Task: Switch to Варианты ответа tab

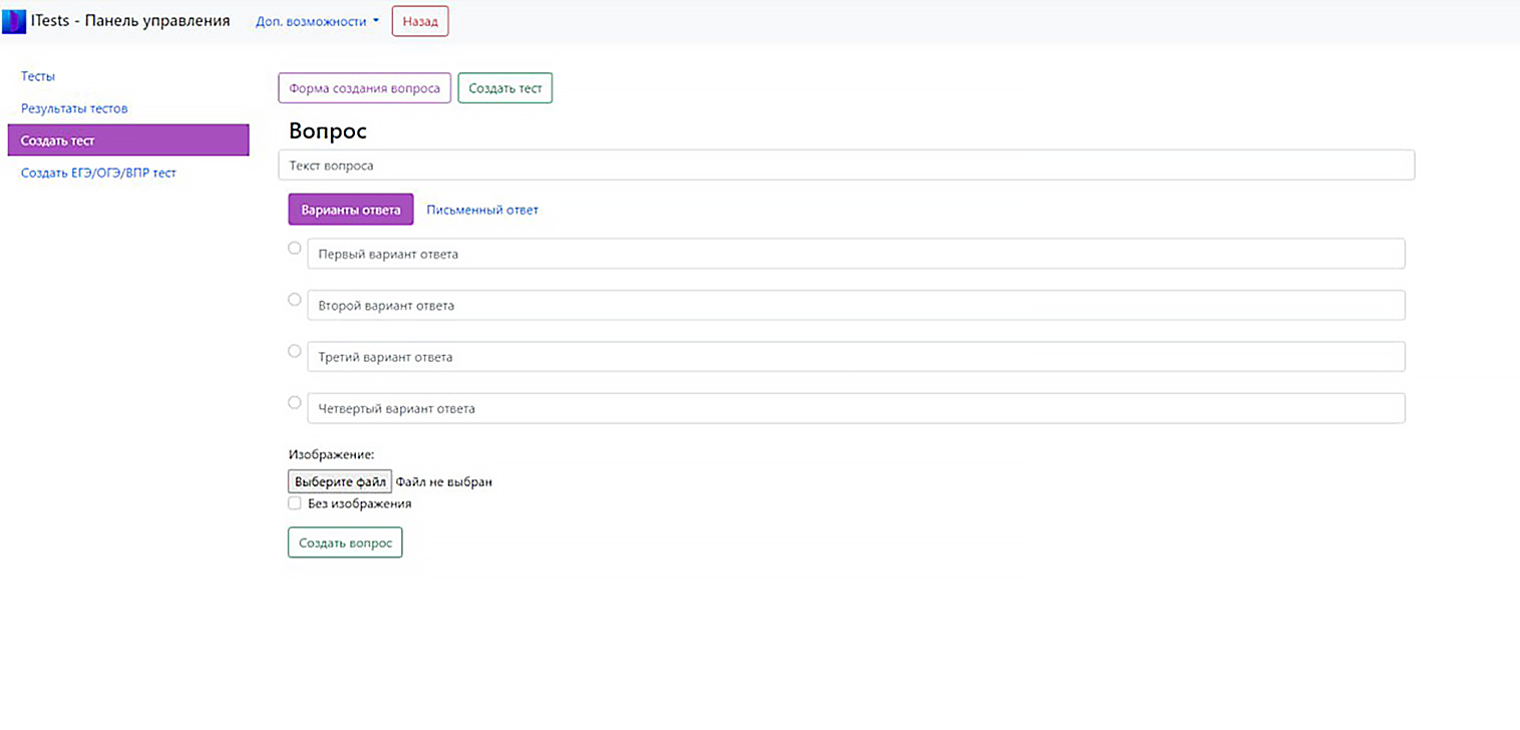Action: (351, 210)
